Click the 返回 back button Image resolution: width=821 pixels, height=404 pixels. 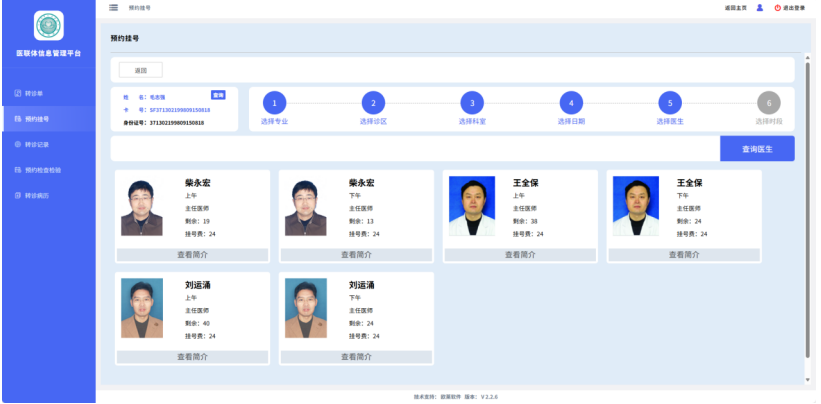click(141, 70)
